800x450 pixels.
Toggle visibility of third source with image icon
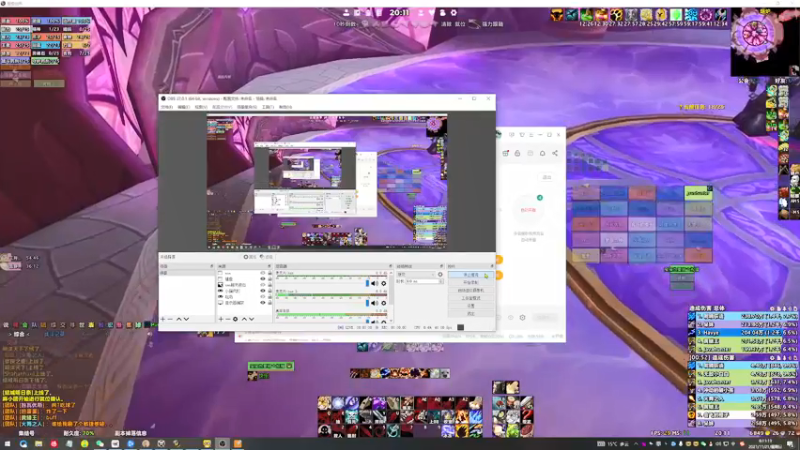(263, 285)
